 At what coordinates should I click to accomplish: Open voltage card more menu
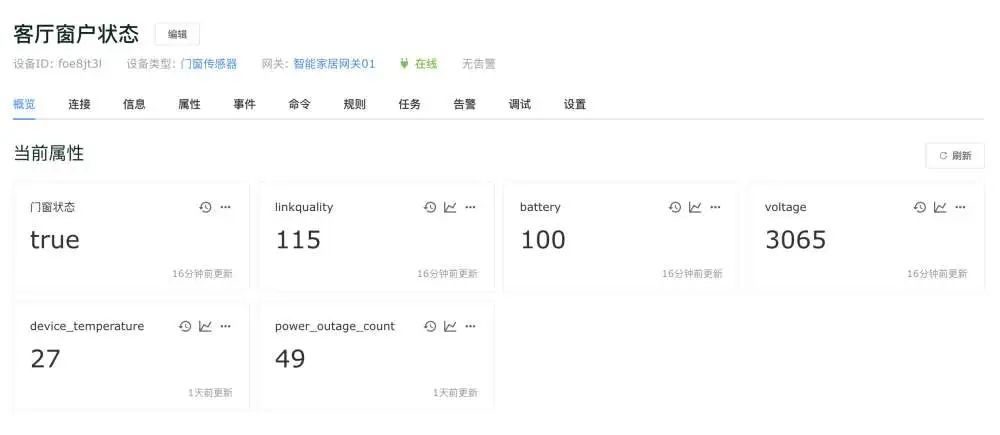(960, 207)
